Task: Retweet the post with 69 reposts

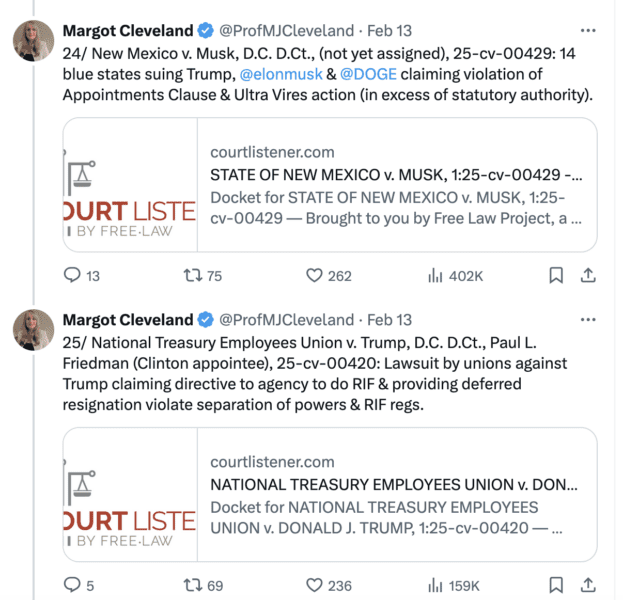Action: pyautogui.click(x=203, y=585)
